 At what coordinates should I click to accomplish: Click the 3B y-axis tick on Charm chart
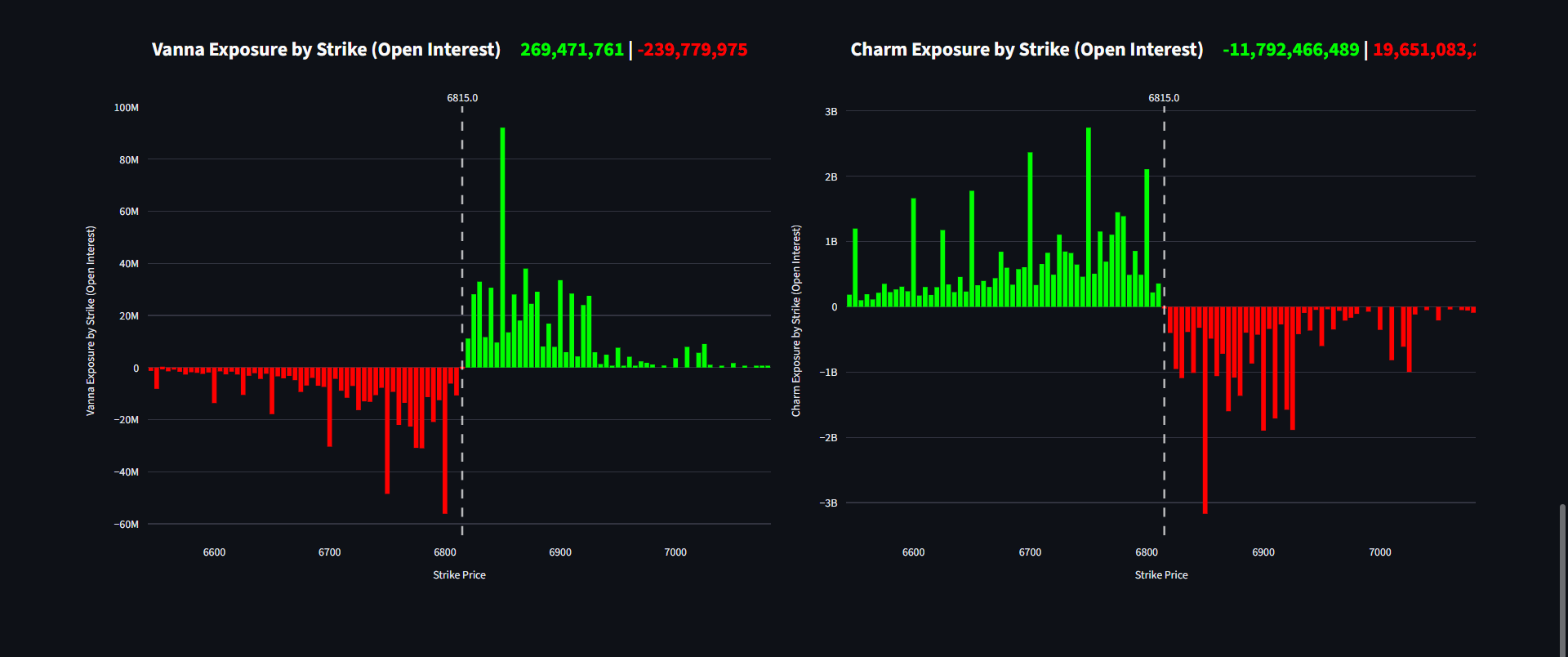point(831,112)
